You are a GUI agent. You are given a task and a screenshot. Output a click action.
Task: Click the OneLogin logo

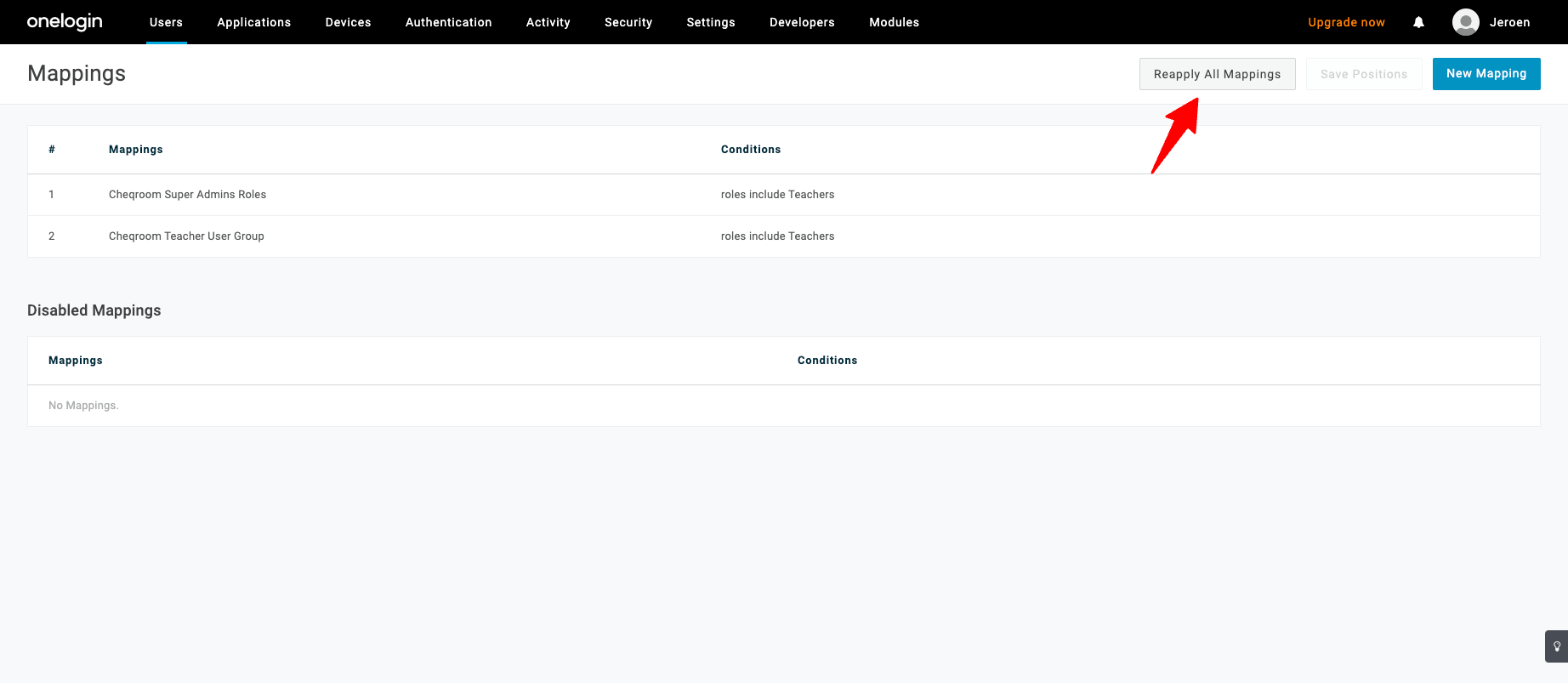[x=65, y=22]
